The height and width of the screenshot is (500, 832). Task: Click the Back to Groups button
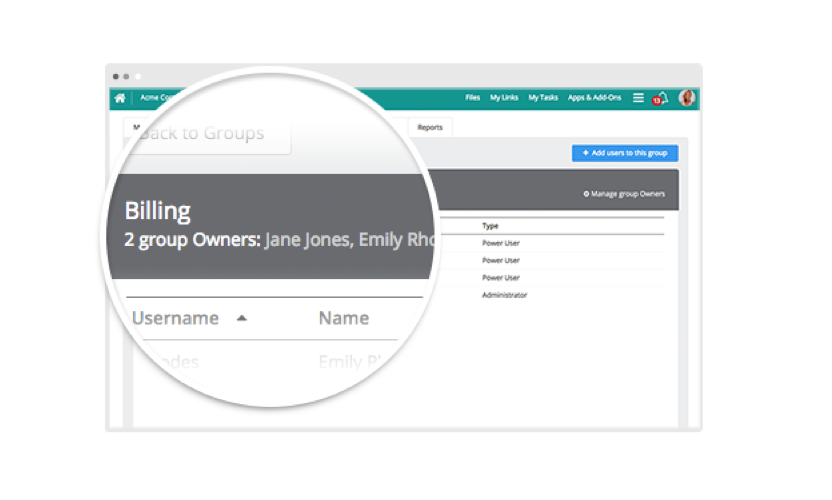point(204,133)
